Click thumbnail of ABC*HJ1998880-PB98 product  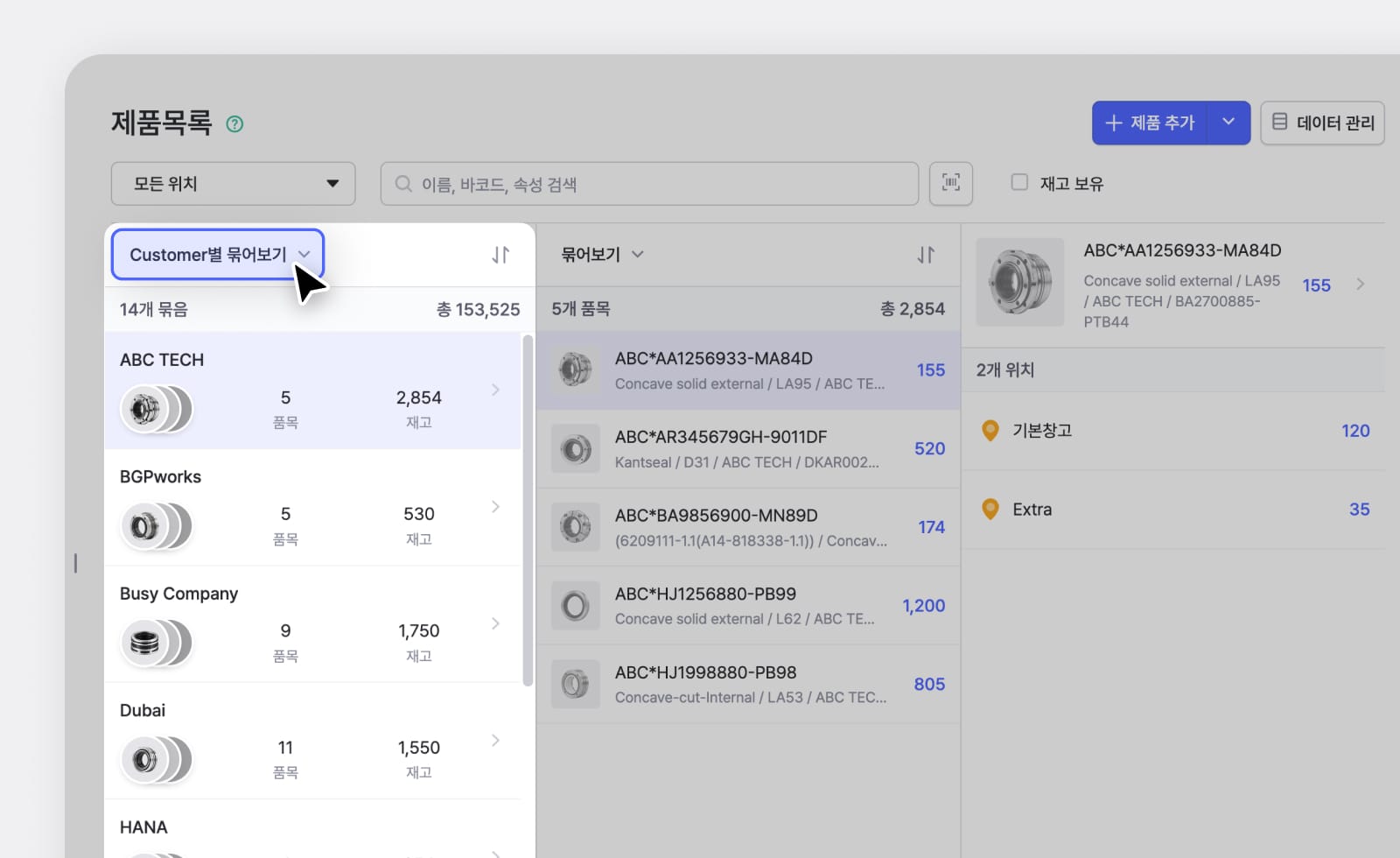575,685
